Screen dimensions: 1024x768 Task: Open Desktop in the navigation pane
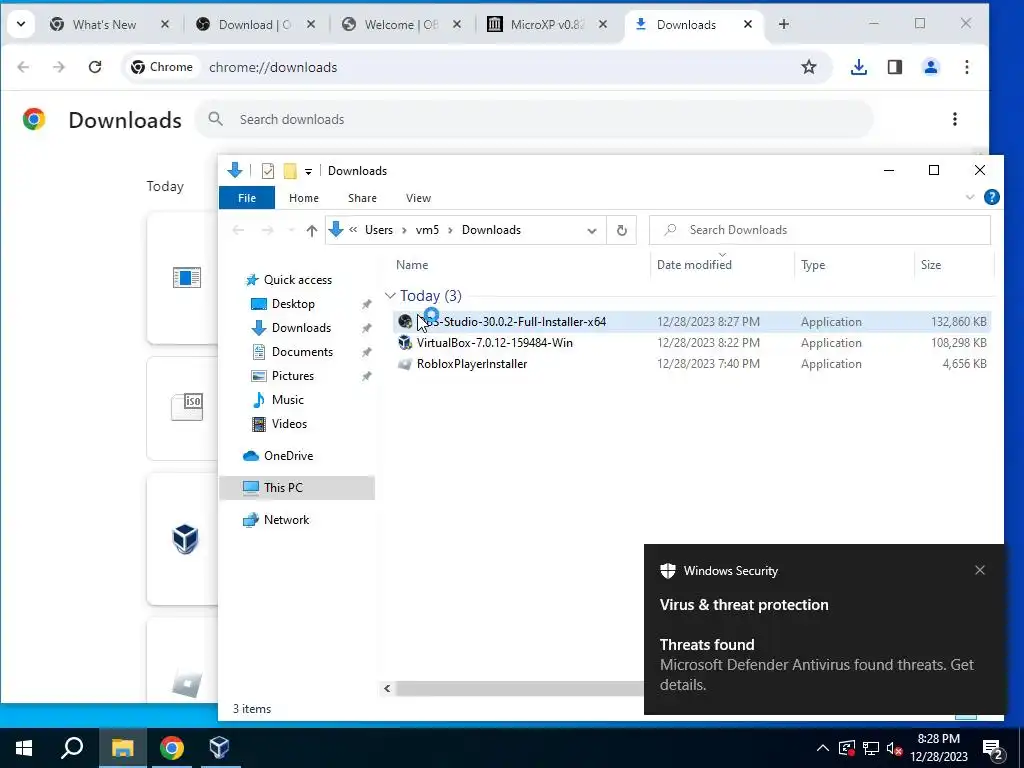[293, 304]
